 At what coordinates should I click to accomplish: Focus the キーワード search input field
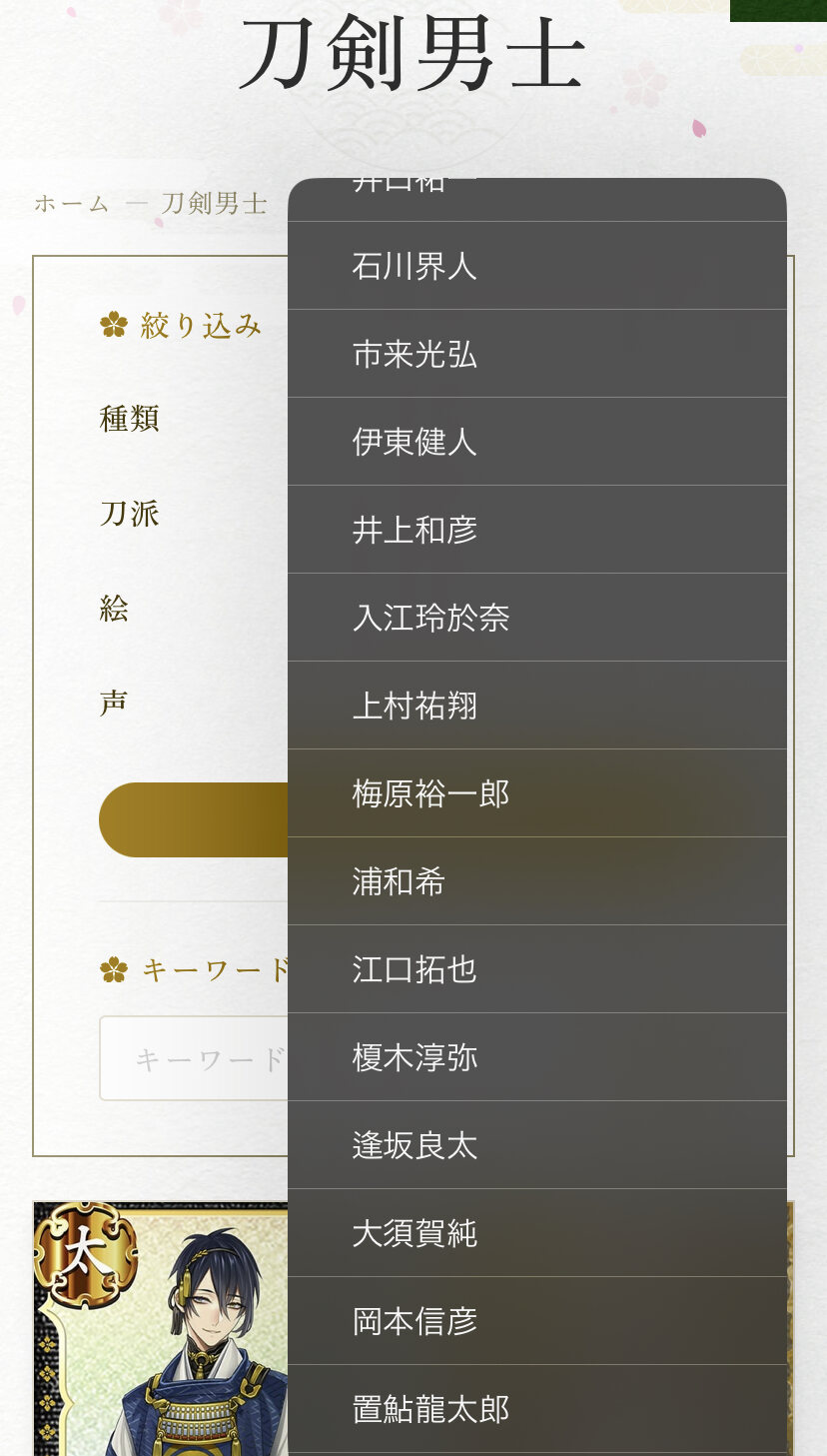point(194,1058)
